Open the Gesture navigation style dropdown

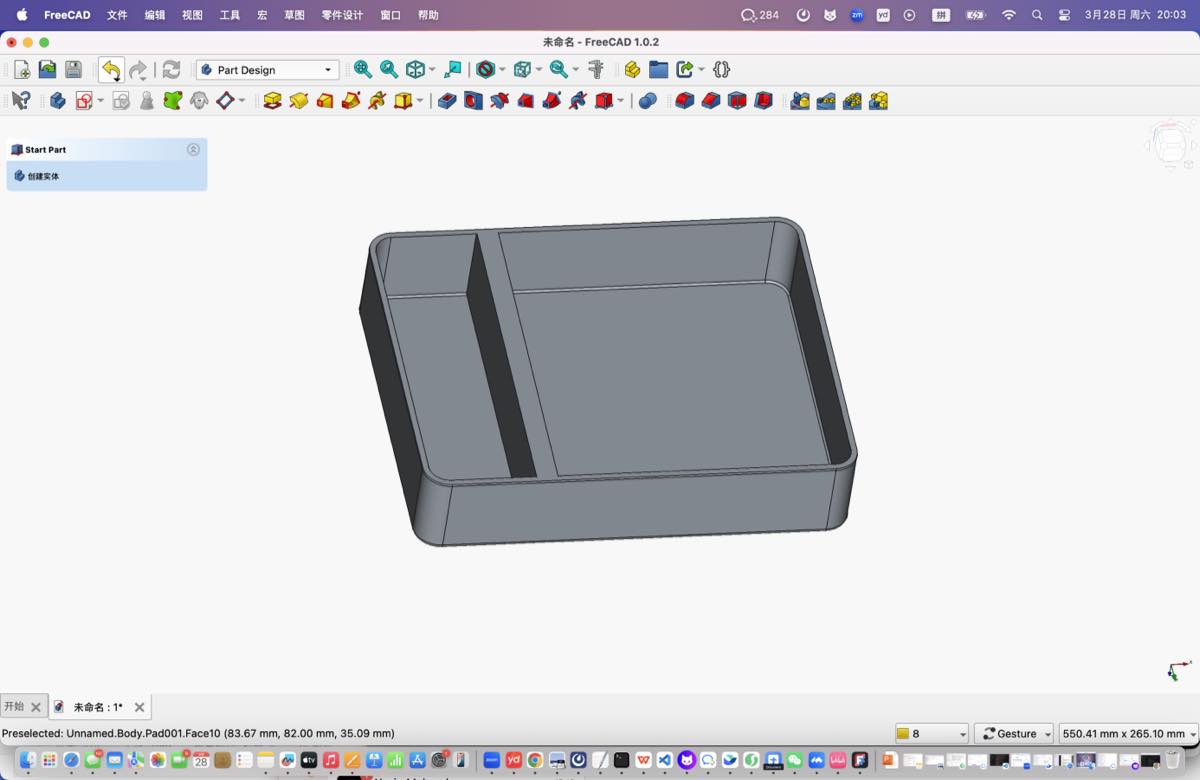(x=1013, y=734)
